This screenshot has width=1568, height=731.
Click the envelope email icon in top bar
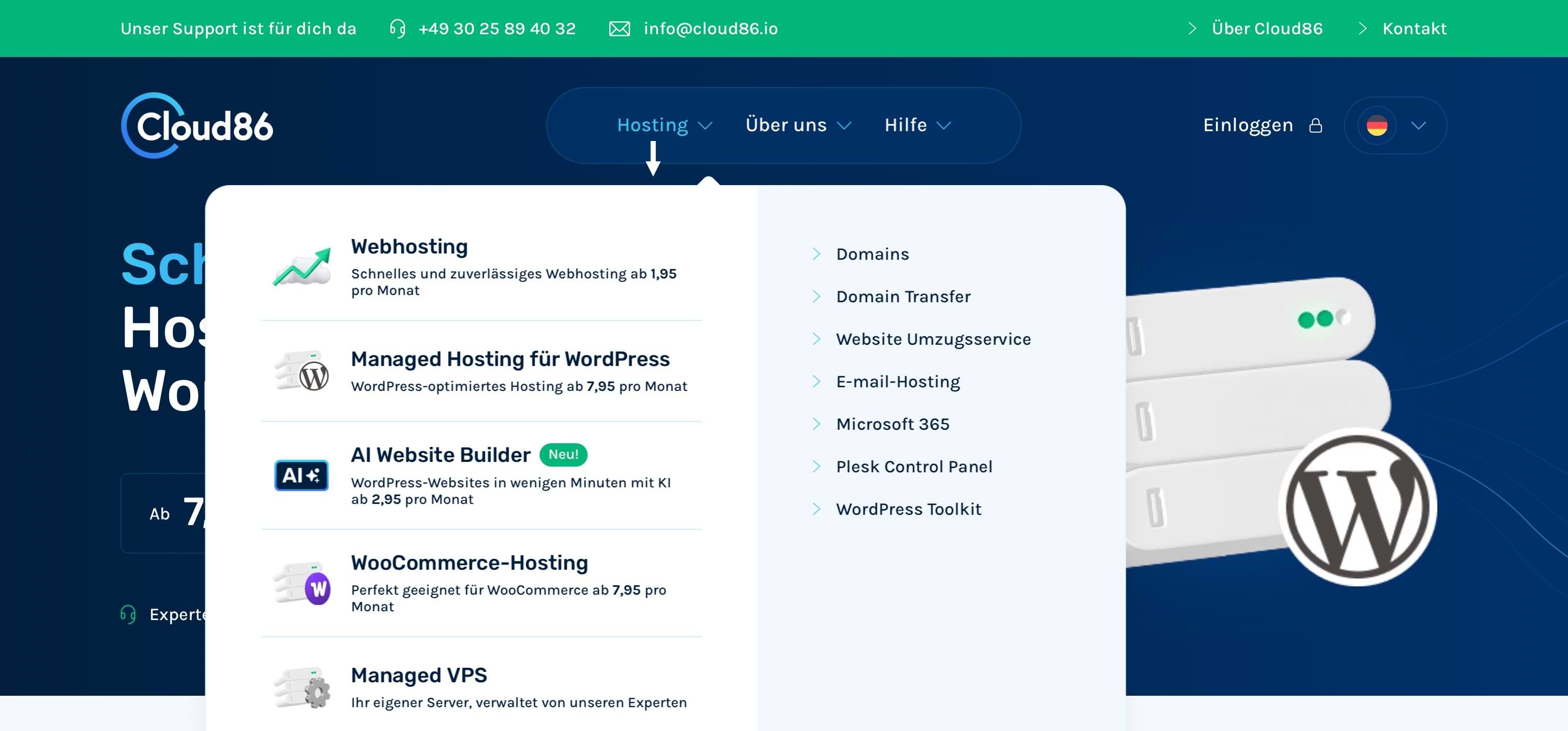coord(619,29)
